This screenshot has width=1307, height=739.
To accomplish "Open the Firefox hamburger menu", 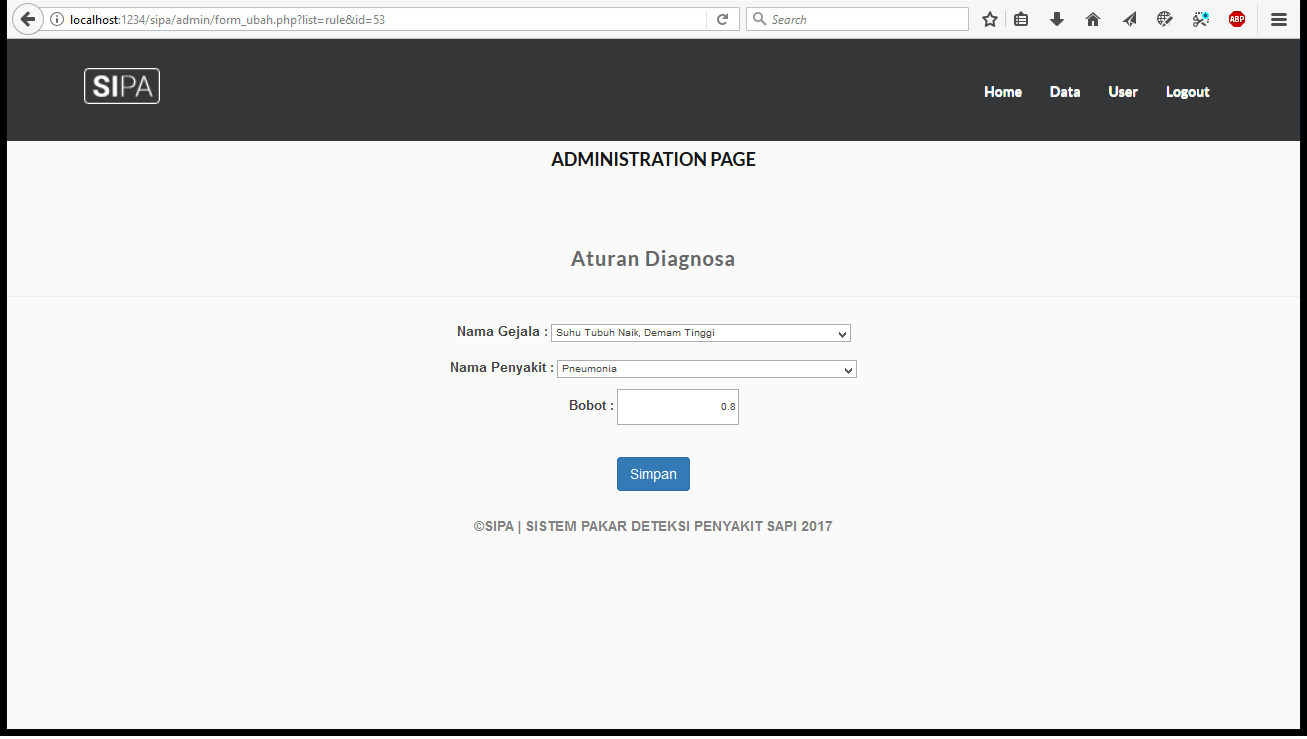I will [x=1279, y=19].
